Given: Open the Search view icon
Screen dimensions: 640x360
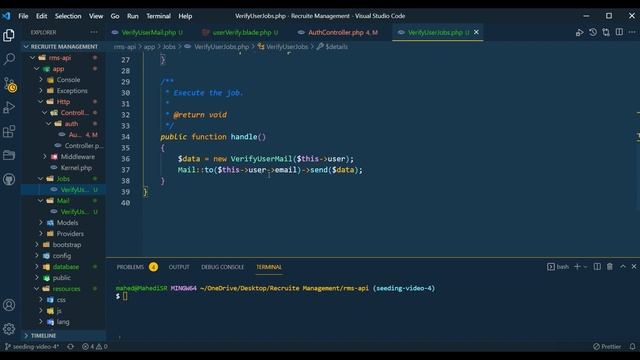Looking at the screenshot, I should (9, 59).
